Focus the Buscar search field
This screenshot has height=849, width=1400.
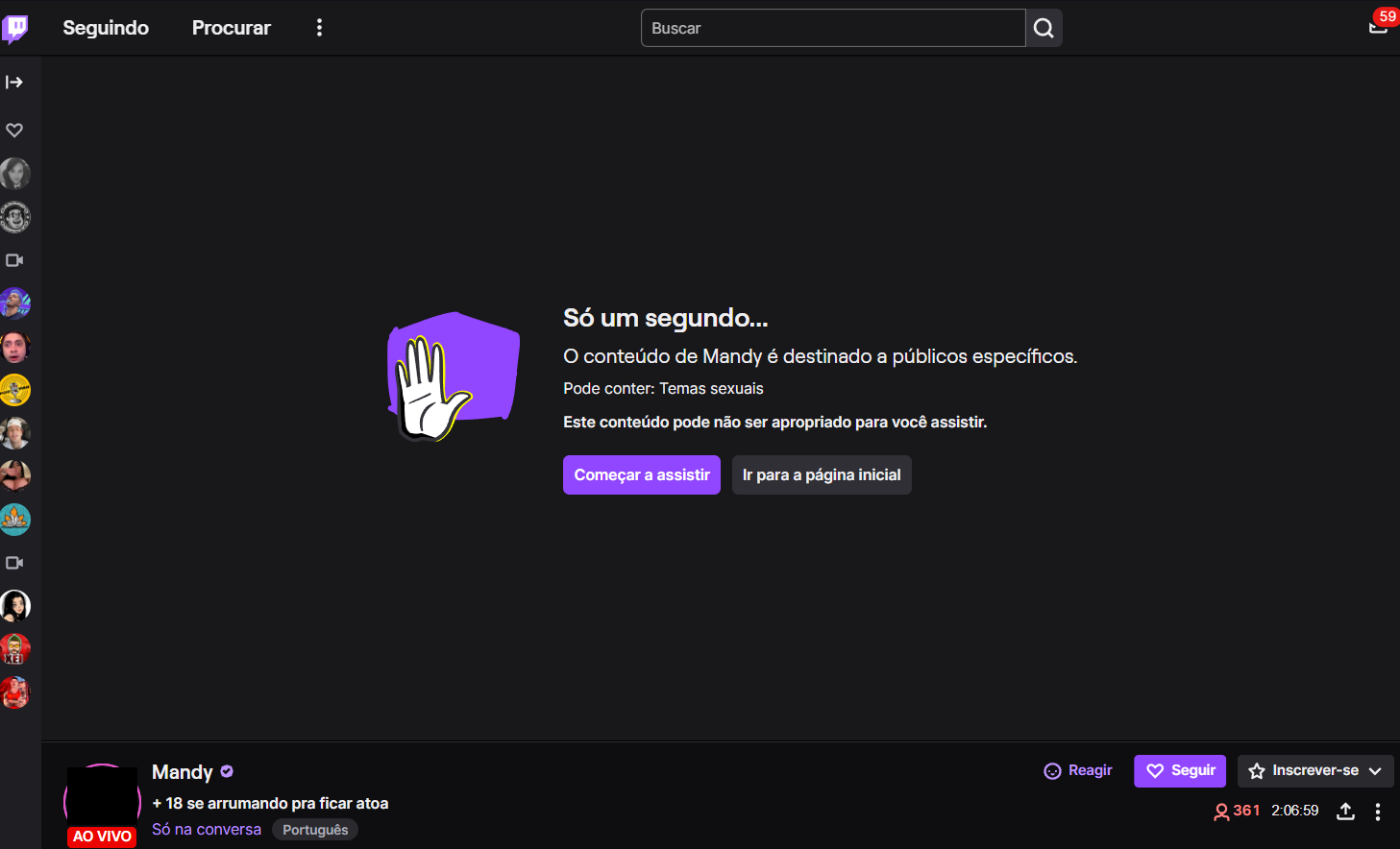click(x=833, y=28)
